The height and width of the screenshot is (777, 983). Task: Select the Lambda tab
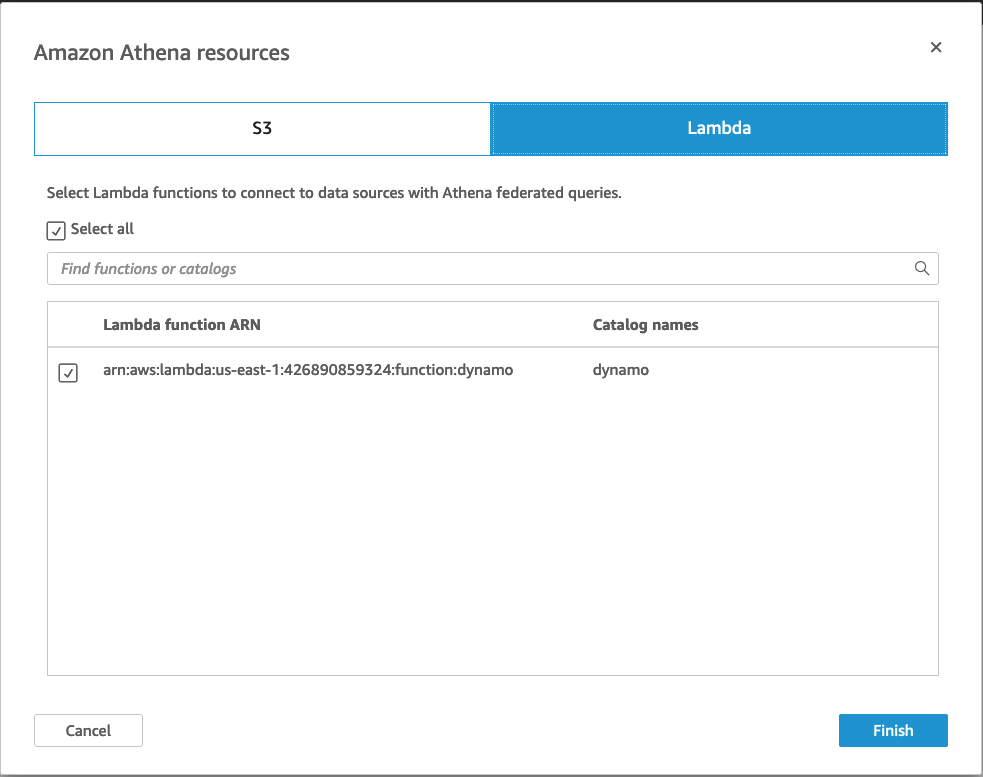(718, 129)
